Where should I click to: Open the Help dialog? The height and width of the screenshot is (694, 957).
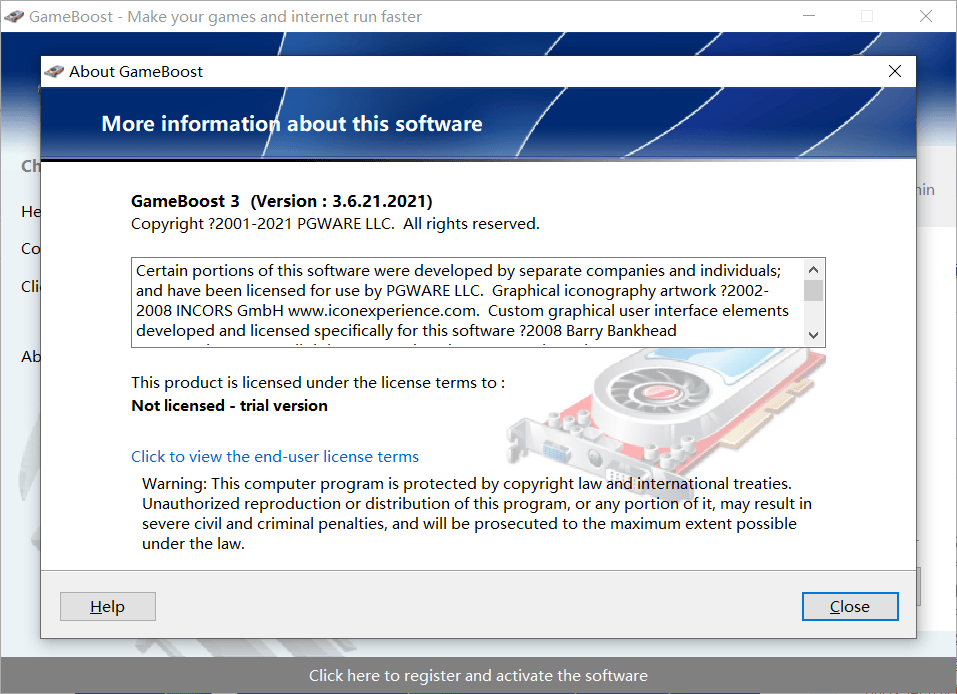[x=107, y=606]
